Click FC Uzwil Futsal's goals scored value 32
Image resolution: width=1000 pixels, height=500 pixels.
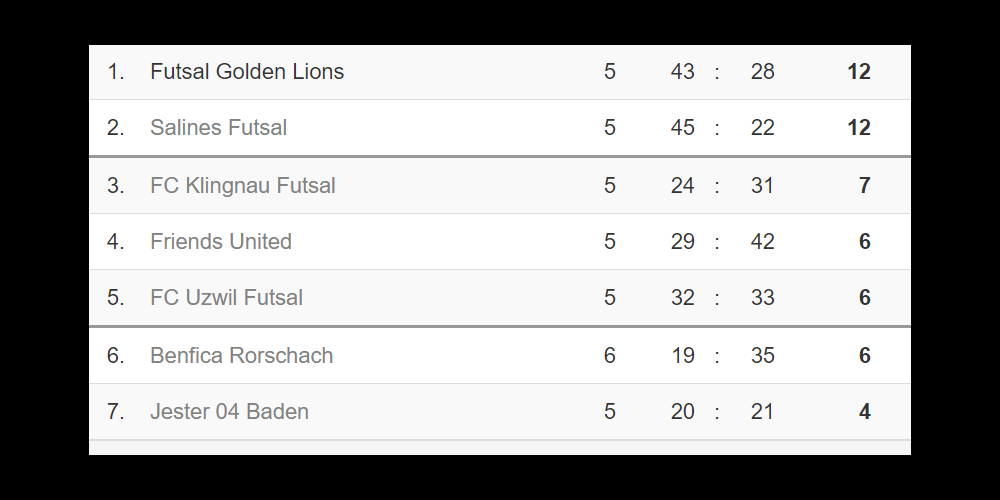(683, 298)
